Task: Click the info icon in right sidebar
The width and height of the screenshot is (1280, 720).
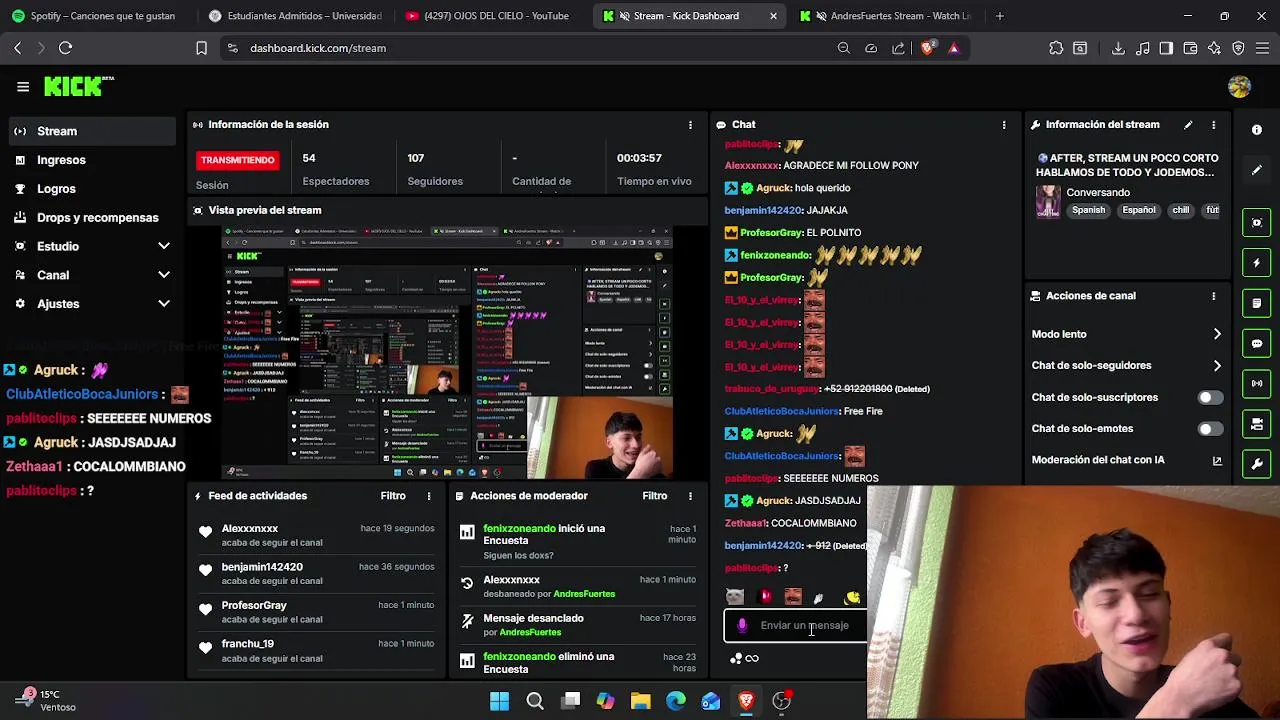Action: (x=1257, y=130)
